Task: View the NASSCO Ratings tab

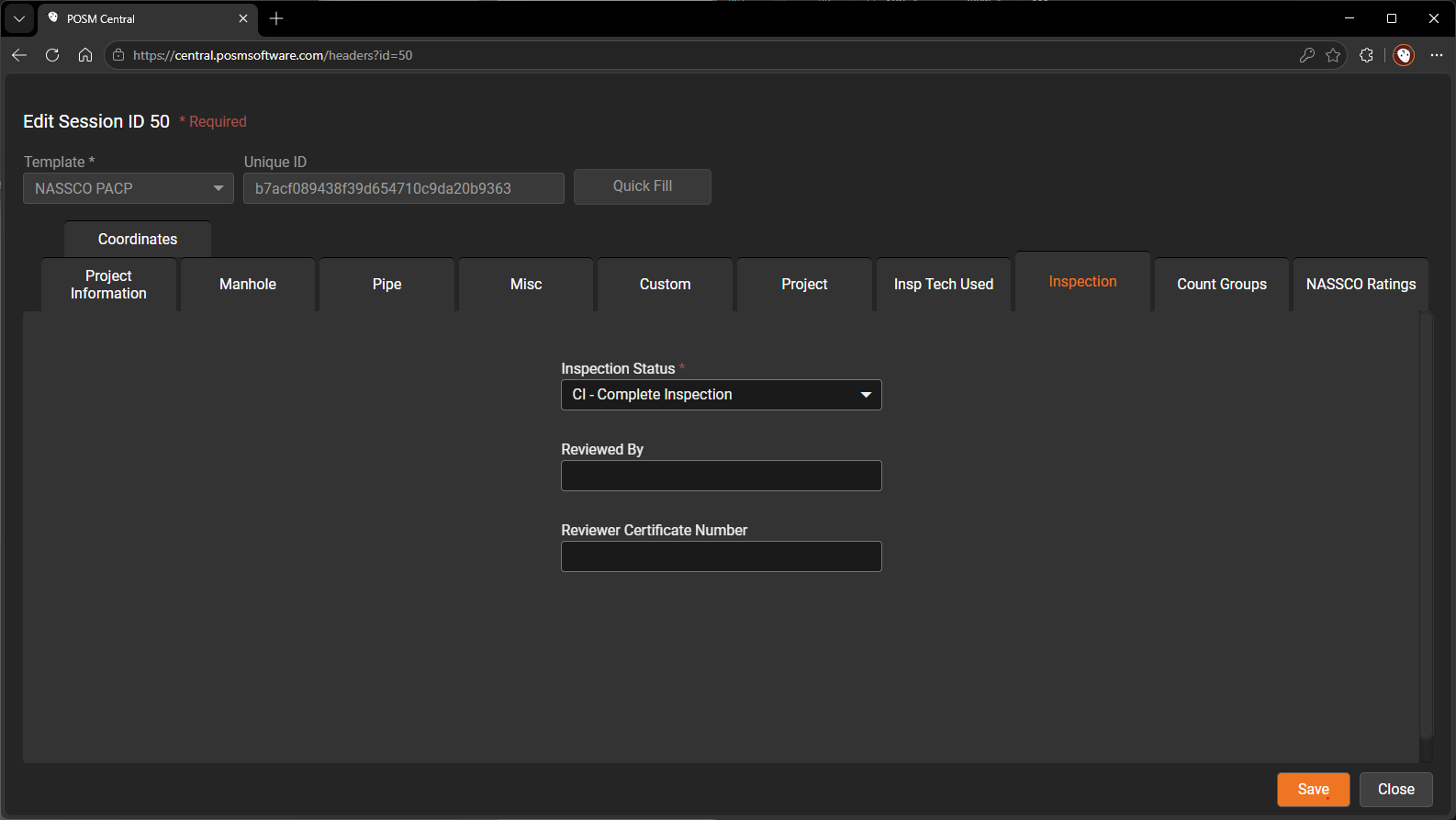Action: (1361, 285)
